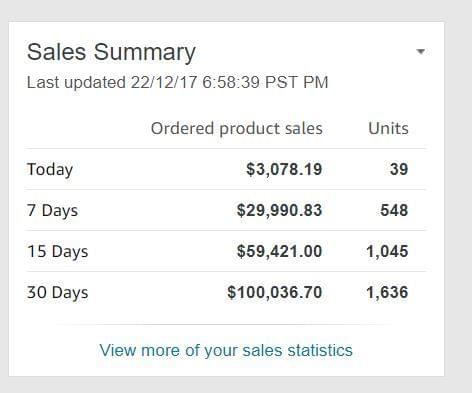Image resolution: width=472 pixels, height=393 pixels.
Task: Click the Last updated timestamp text
Action: tap(177, 82)
